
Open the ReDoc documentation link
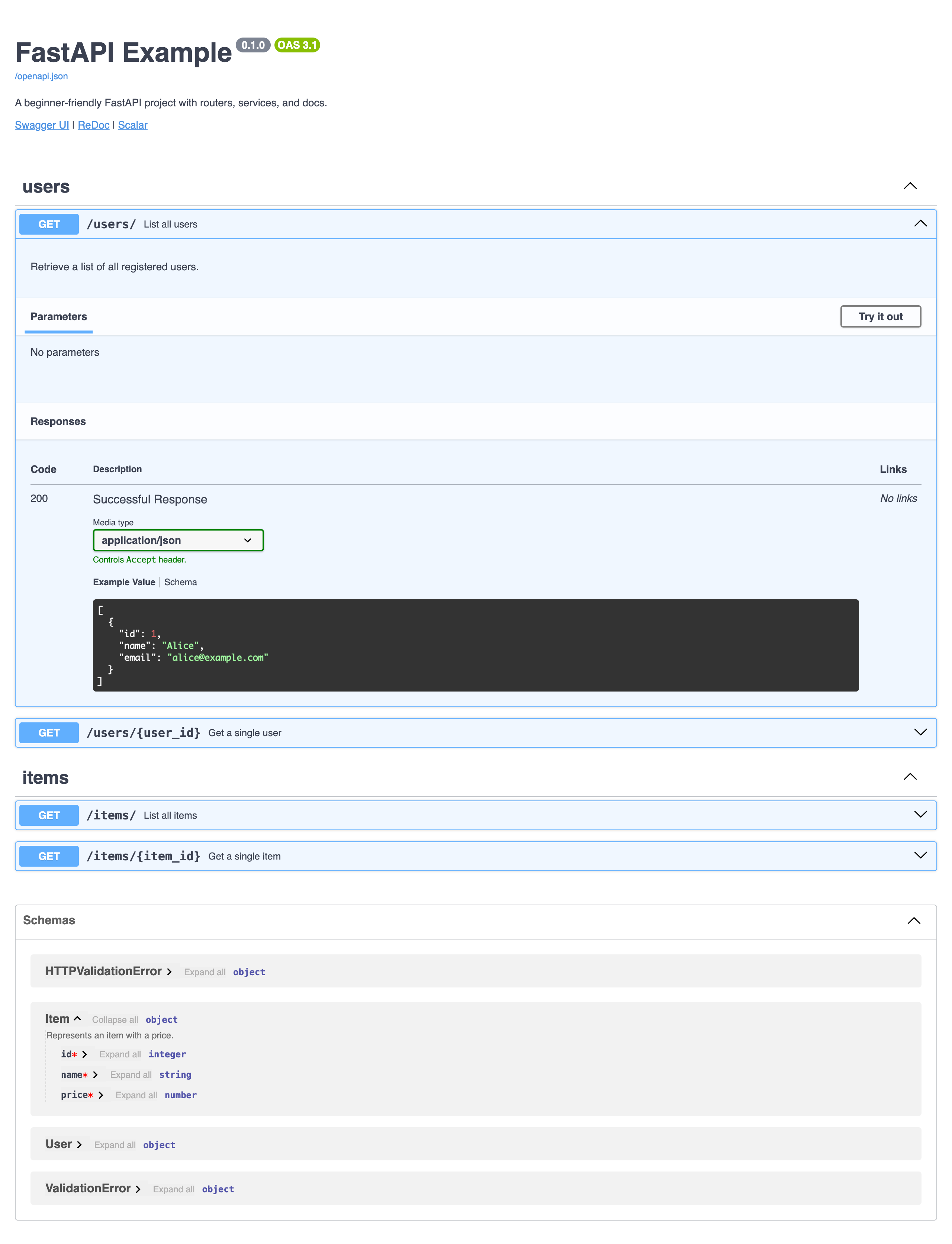[x=93, y=125]
